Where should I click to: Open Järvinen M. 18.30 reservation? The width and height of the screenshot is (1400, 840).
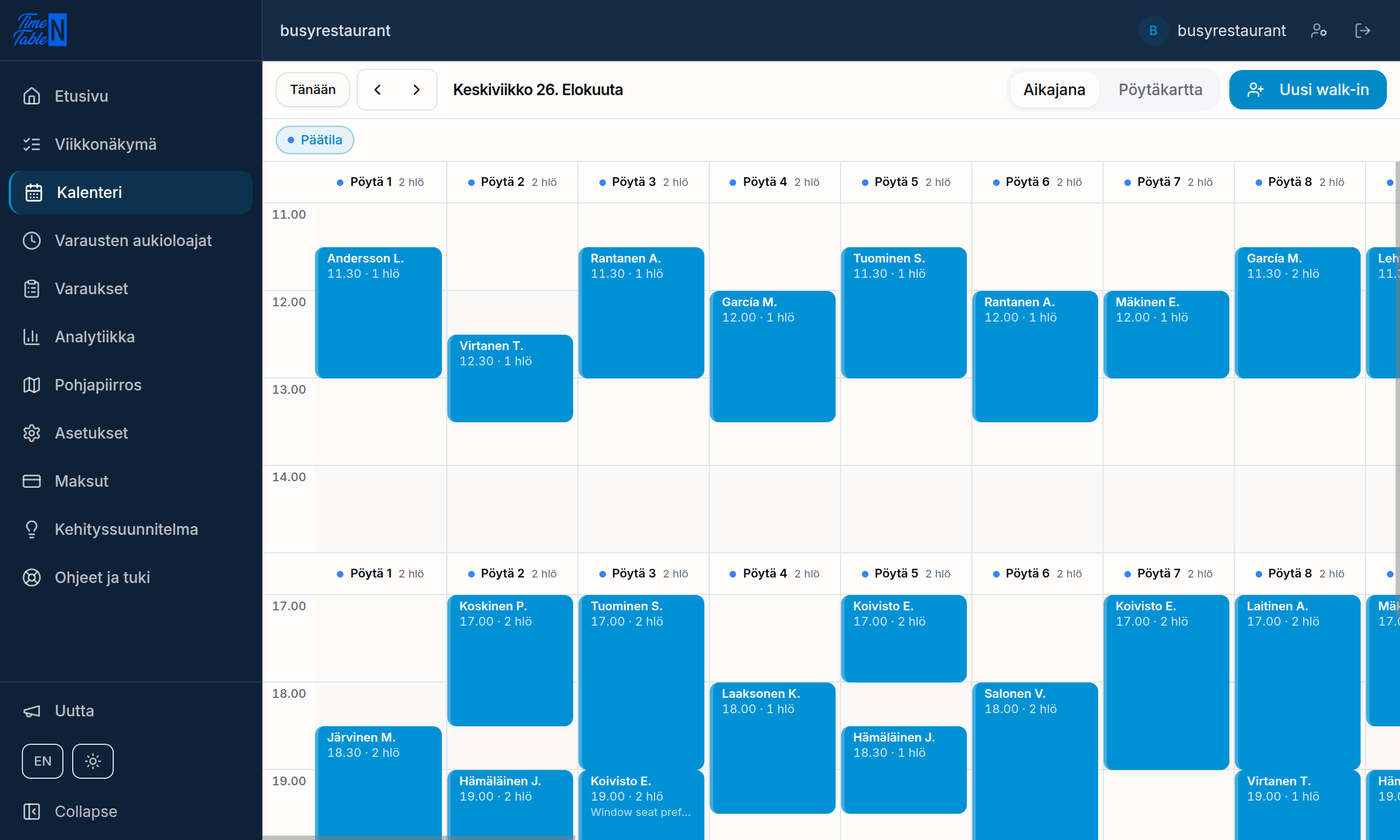378,783
